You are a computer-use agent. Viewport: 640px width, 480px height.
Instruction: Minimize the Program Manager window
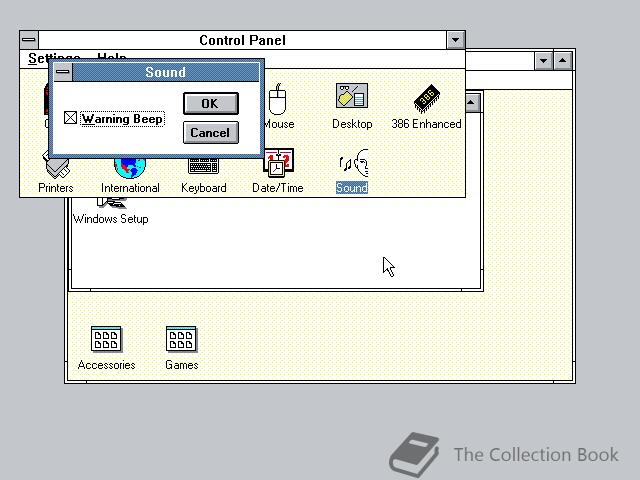(x=543, y=61)
